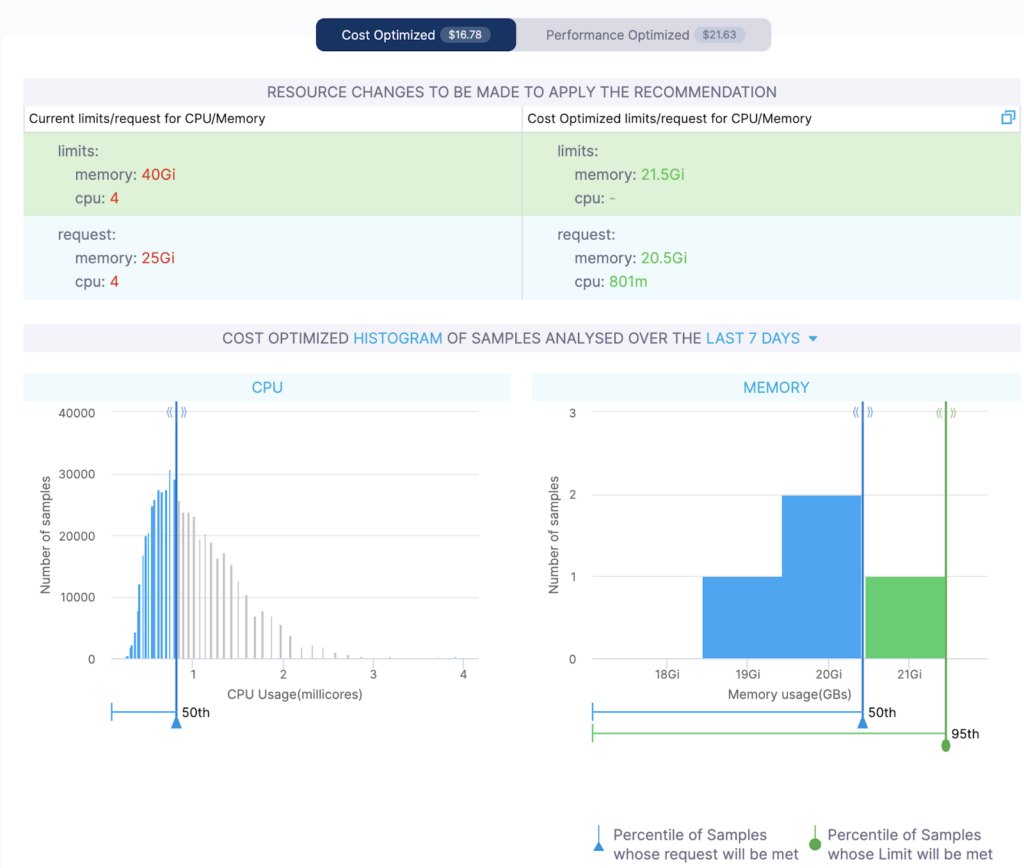Screen dimensions: 1024x868
Task: Click the CPU chart title header
Action: [x=267, y=387]
